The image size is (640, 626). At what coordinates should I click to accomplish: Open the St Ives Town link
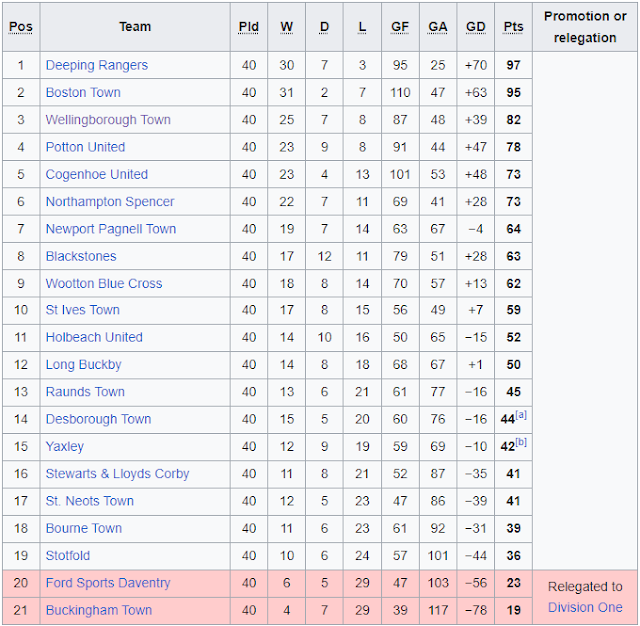83,310
